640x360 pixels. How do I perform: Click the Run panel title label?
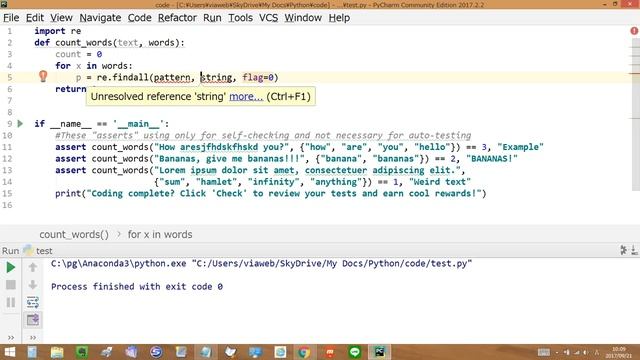pos(10,251)
